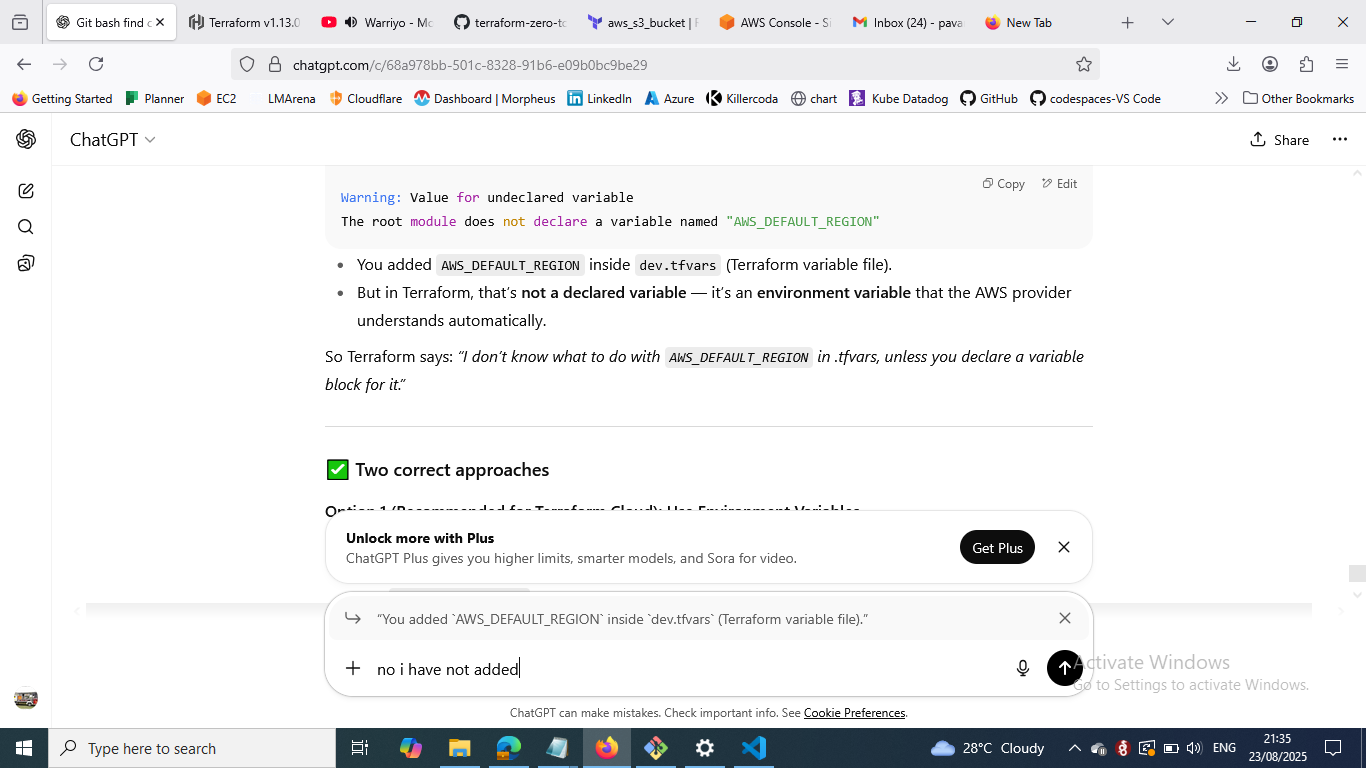Switch to the Terraform v1.13.0 tab
Screen dimensions: 1366x768
tap(244, 22)
